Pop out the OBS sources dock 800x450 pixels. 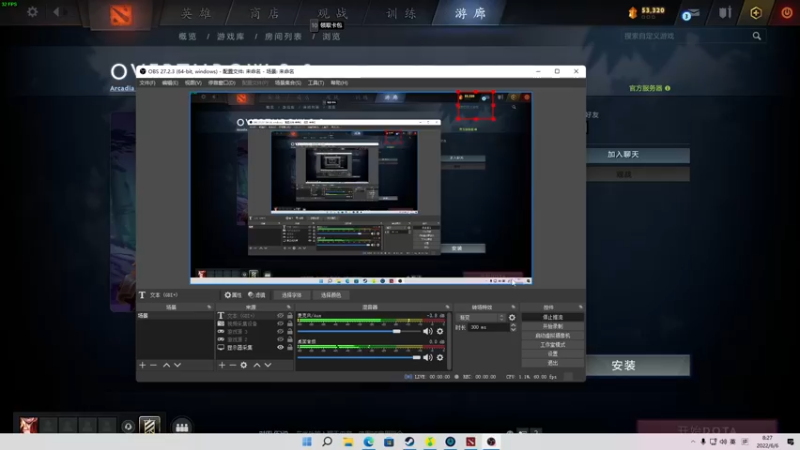(x=289, y=307)
